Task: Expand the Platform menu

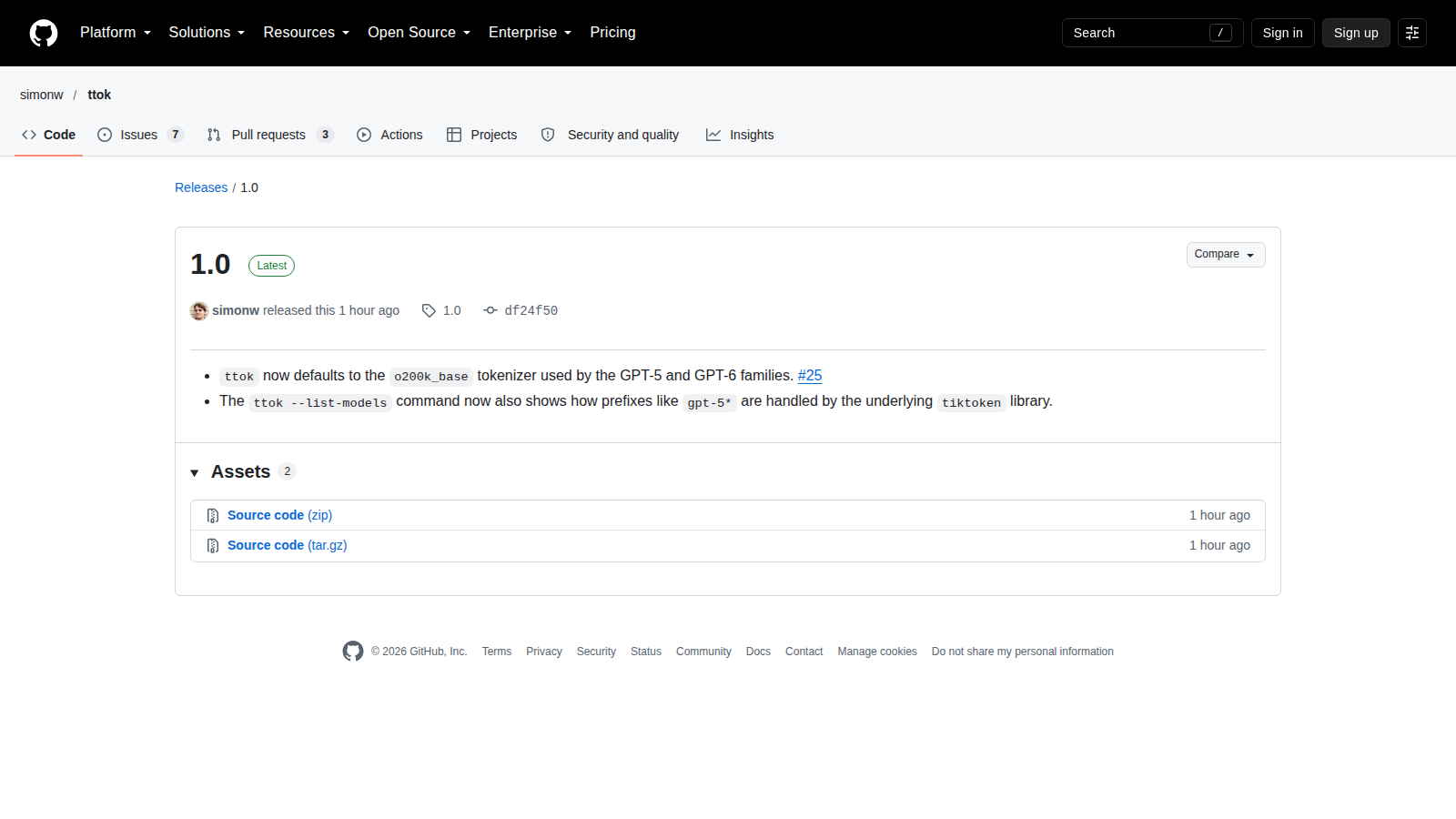Action: pyautogui.click(x=116, y=33)
